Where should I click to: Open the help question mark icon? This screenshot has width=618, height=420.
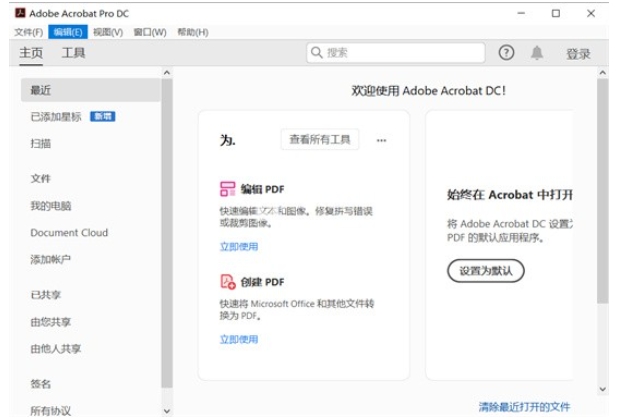(506, 52)
